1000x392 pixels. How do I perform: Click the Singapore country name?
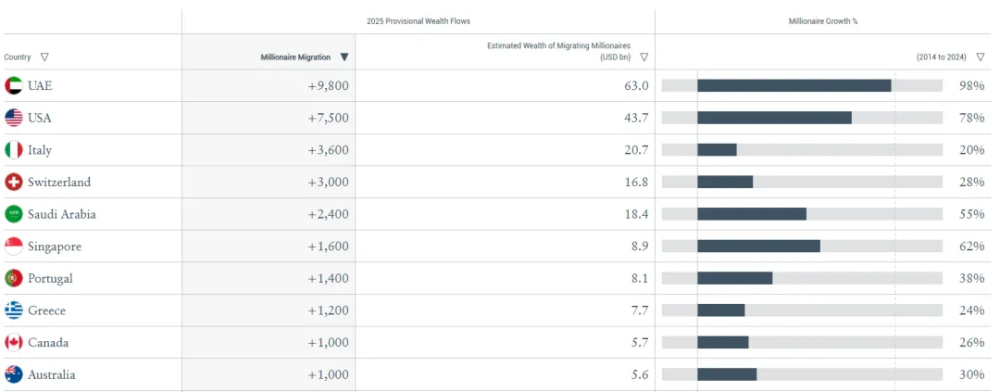point(55,247)
